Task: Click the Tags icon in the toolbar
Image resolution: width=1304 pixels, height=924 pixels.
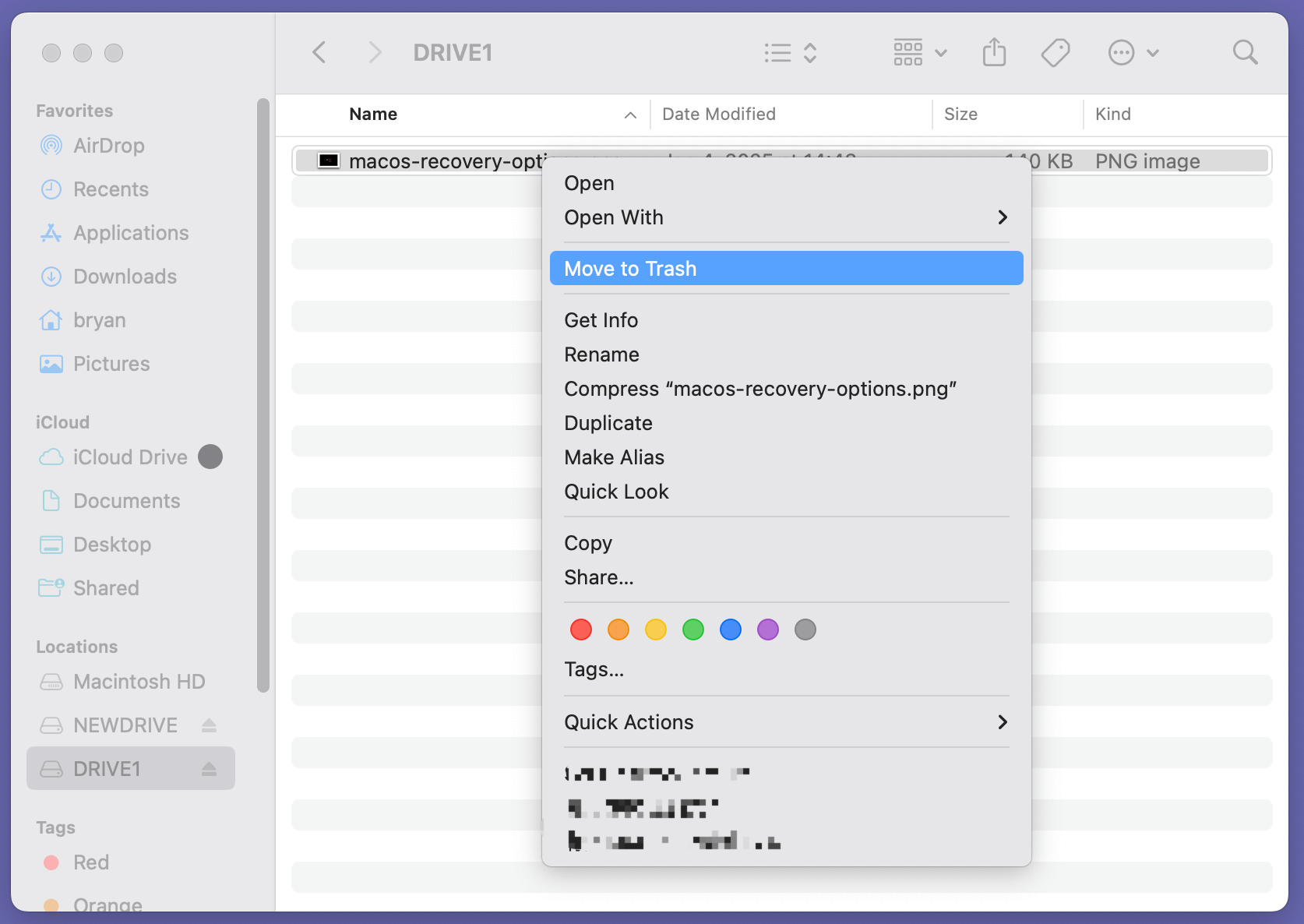Action: pyautogui.click(x=1056, y=52)
